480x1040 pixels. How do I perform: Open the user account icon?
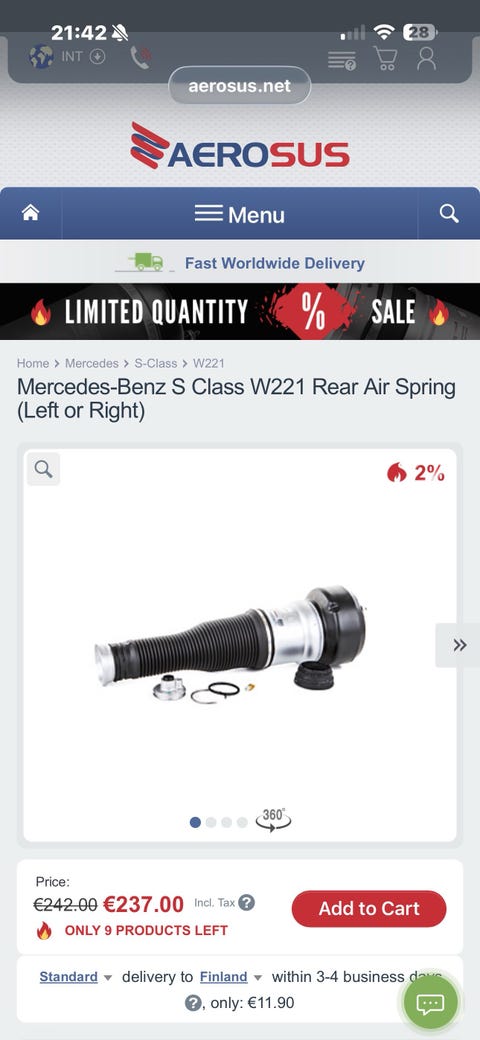point(426,58)
